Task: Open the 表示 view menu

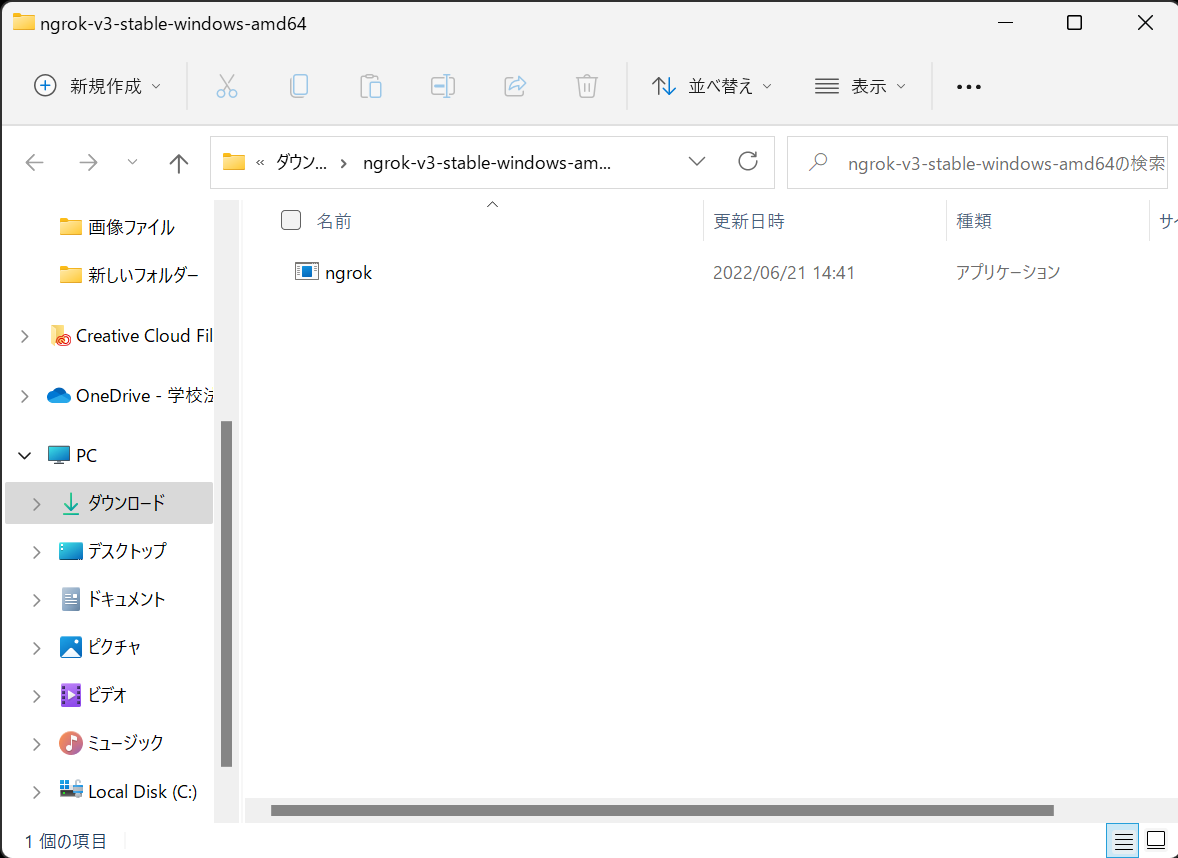Action: click(860, 86)
